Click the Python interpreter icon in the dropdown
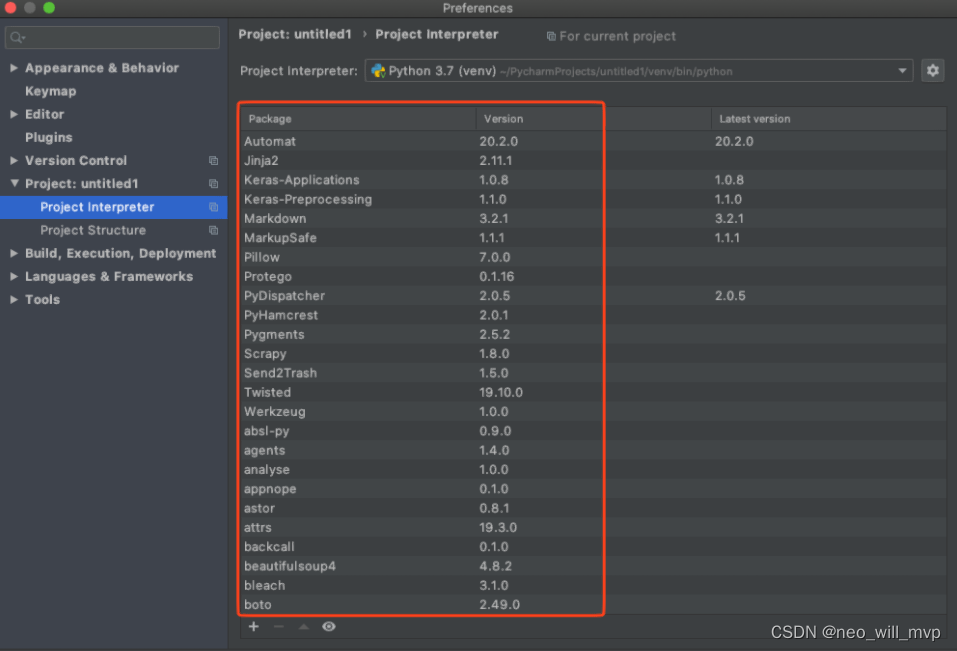The image size is (957, 651). (378, 70)
